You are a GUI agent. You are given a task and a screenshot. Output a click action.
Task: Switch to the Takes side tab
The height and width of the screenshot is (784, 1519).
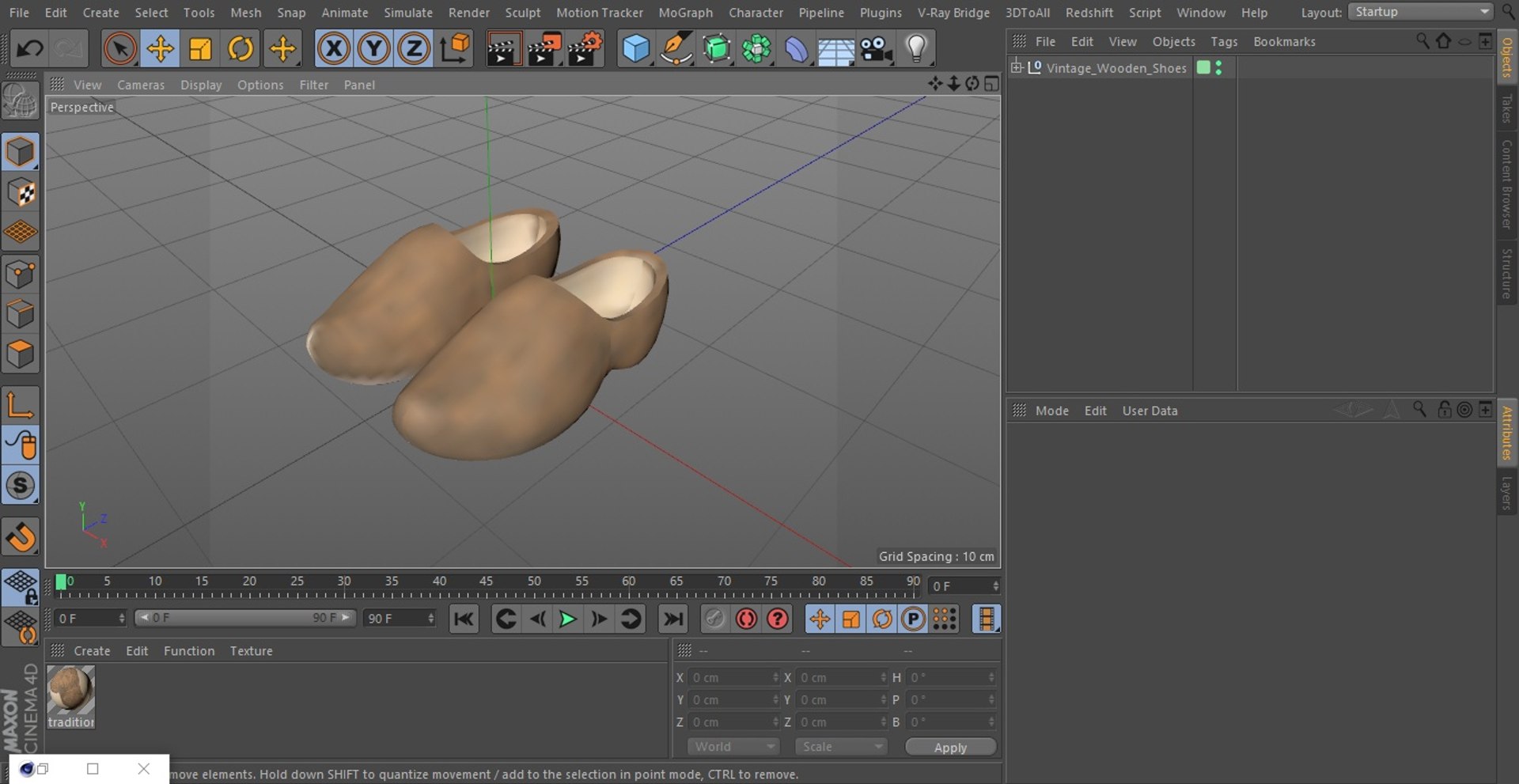(x=1506, y=108)
